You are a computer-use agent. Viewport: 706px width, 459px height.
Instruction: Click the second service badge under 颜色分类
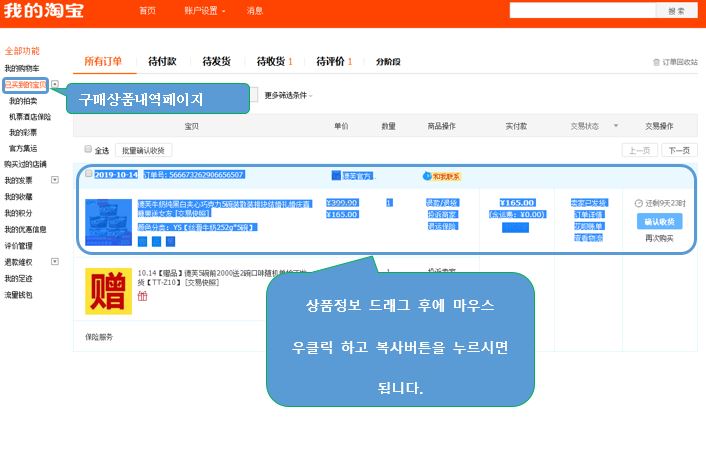tap(156, 242)
